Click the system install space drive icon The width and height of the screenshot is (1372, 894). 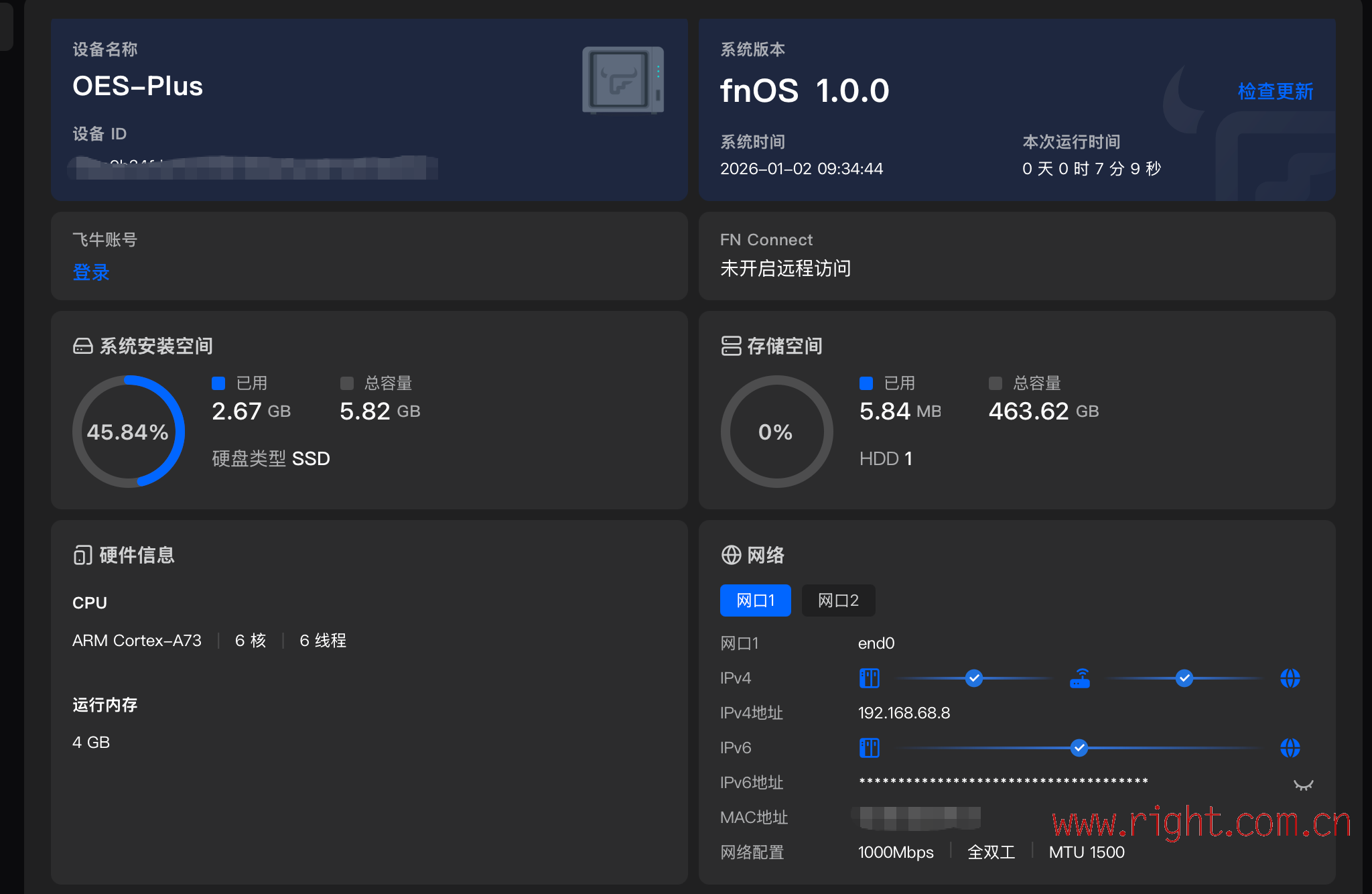tap(83, 346)
